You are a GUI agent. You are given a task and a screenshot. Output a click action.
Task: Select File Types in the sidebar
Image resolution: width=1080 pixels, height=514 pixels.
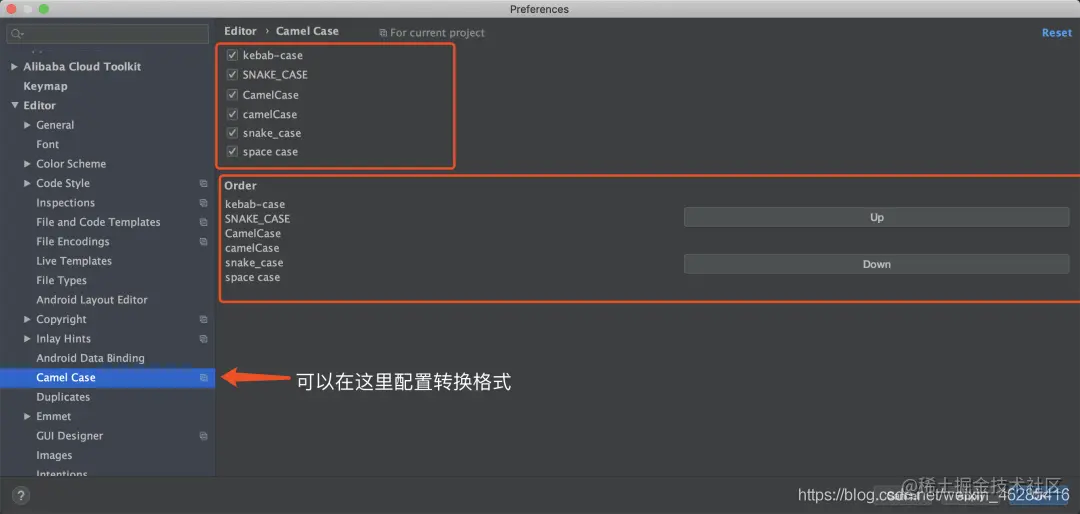61,280
